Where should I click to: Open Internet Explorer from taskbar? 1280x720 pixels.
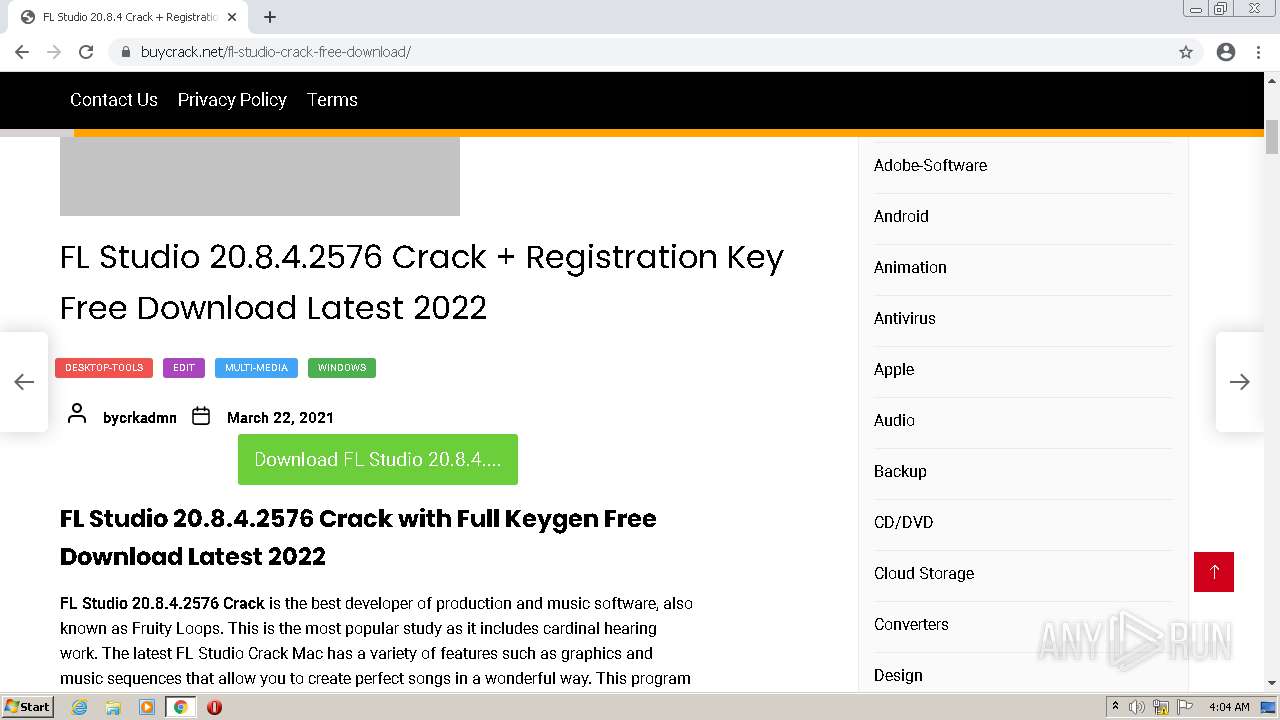point(80,707)
